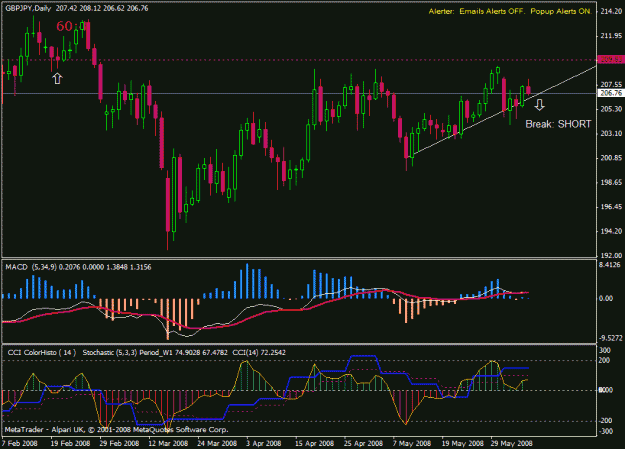Select the white rising trendline
The width and height of the screenshot is (625, 449).
[x=504, y=110]
